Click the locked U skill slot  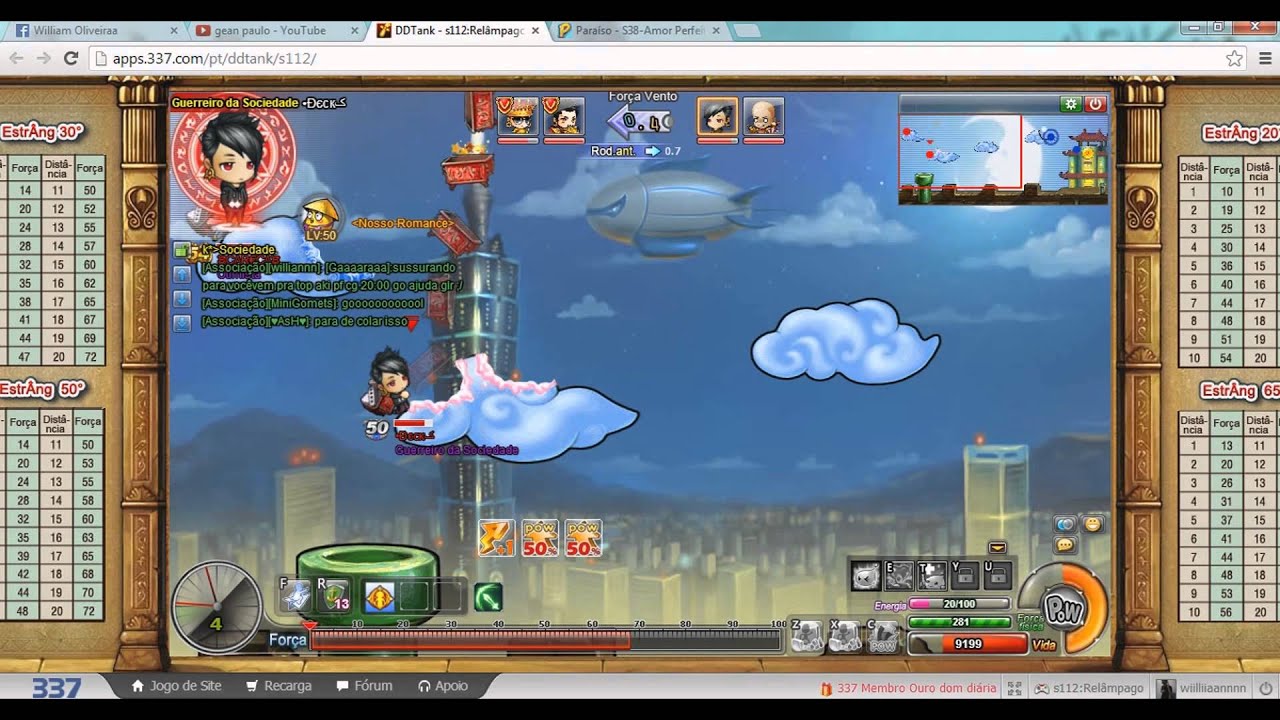point(997,575)
